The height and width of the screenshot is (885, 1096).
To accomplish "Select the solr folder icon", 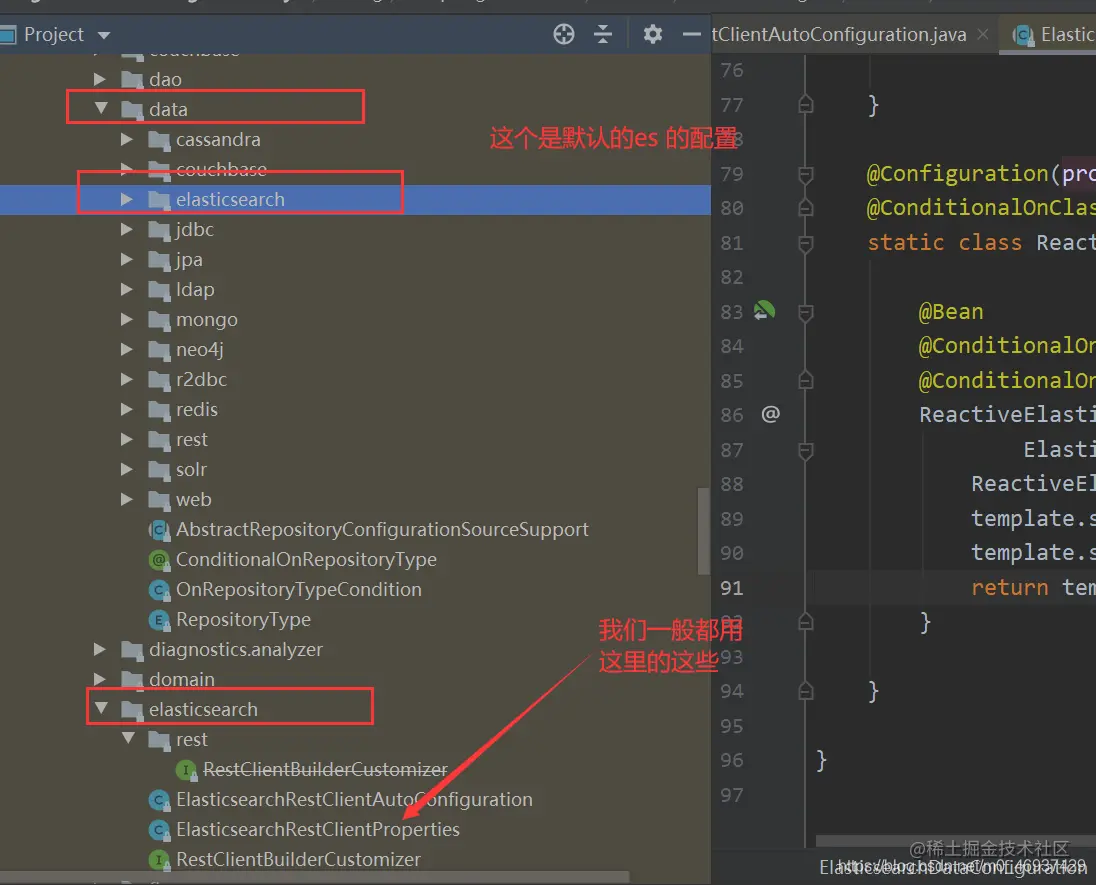I will (x=159, y=470).
